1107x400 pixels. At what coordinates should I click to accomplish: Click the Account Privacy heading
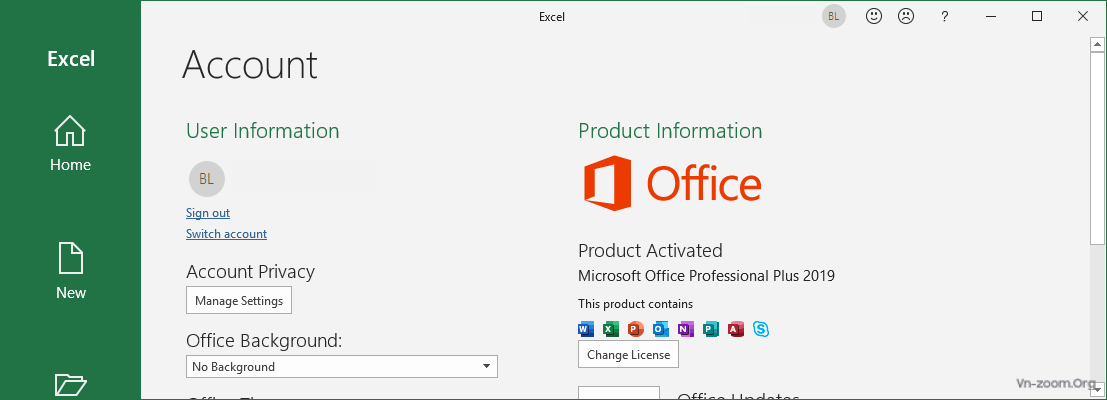pyautogui.click(x=251, y=272)
